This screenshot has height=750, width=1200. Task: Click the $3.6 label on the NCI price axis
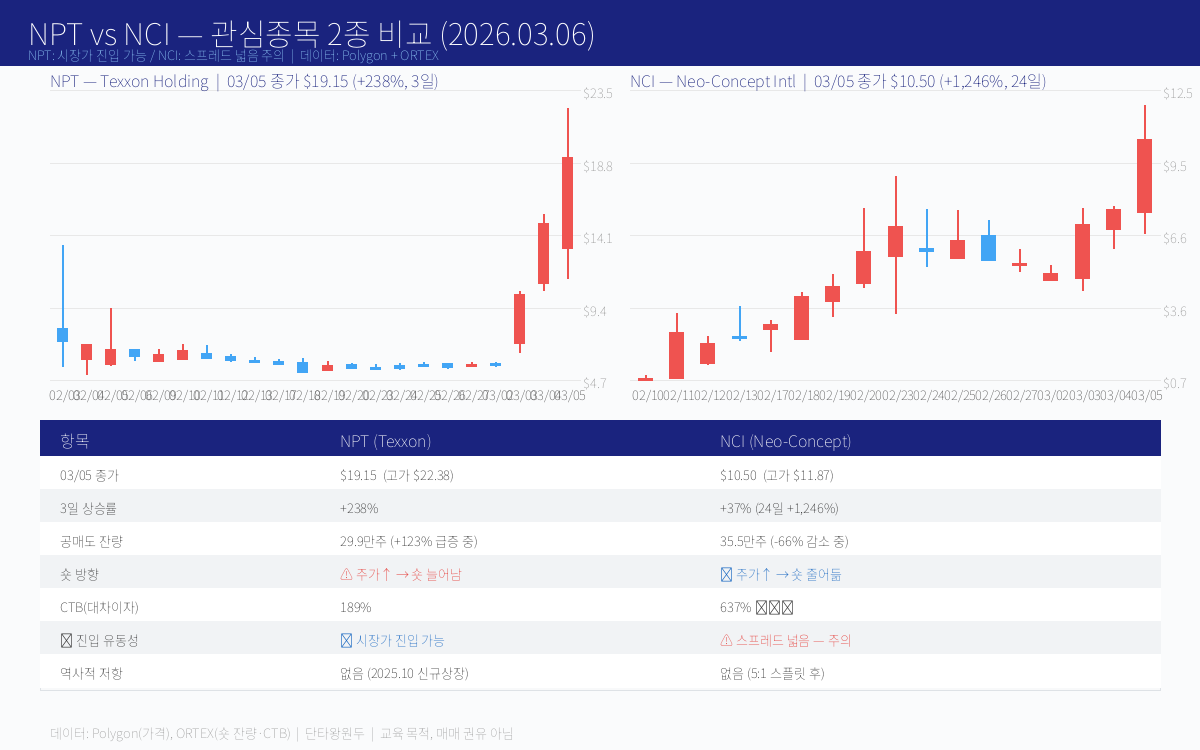tap(1177, 311)
